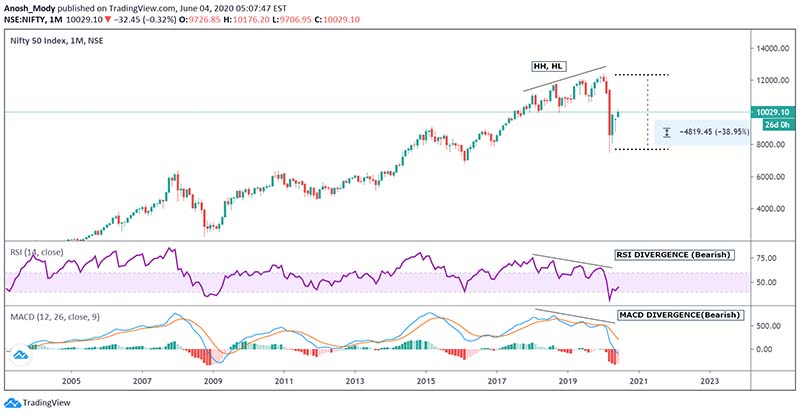Select the HH, HL annotation label
The width and height of the screenshot is (800, 415).
(548, 66)
